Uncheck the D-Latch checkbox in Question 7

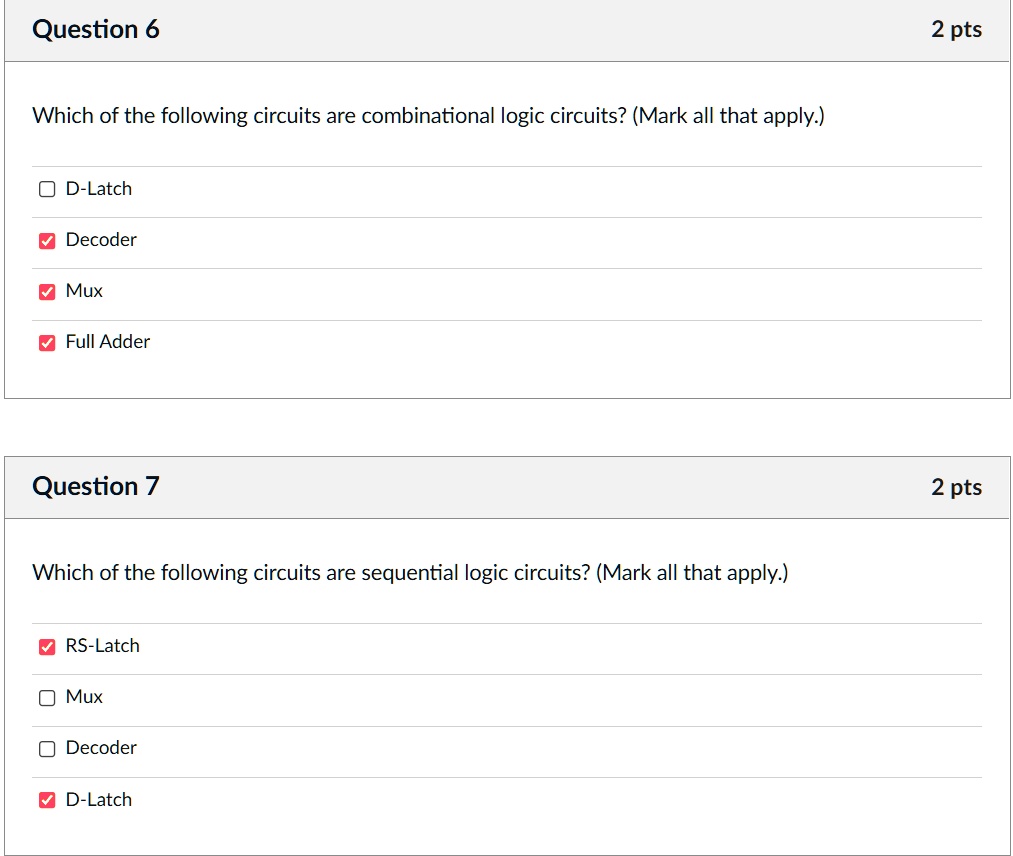pyautogui.click(x=47, y=800)
